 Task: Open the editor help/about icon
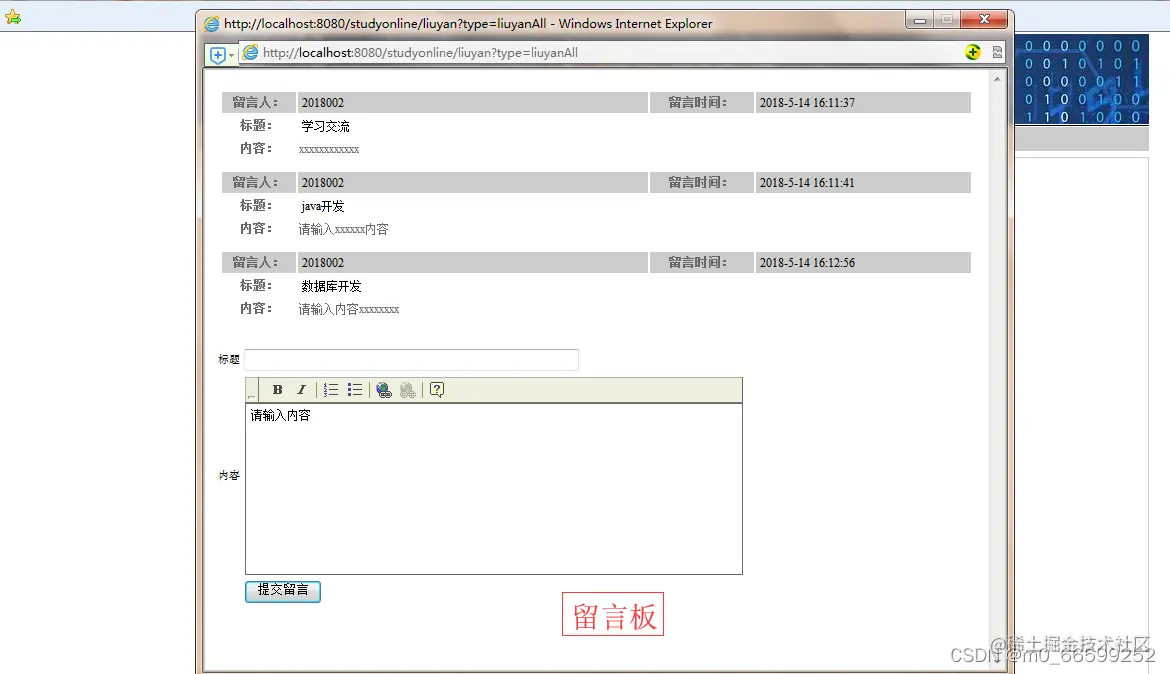tap(437, 390)
